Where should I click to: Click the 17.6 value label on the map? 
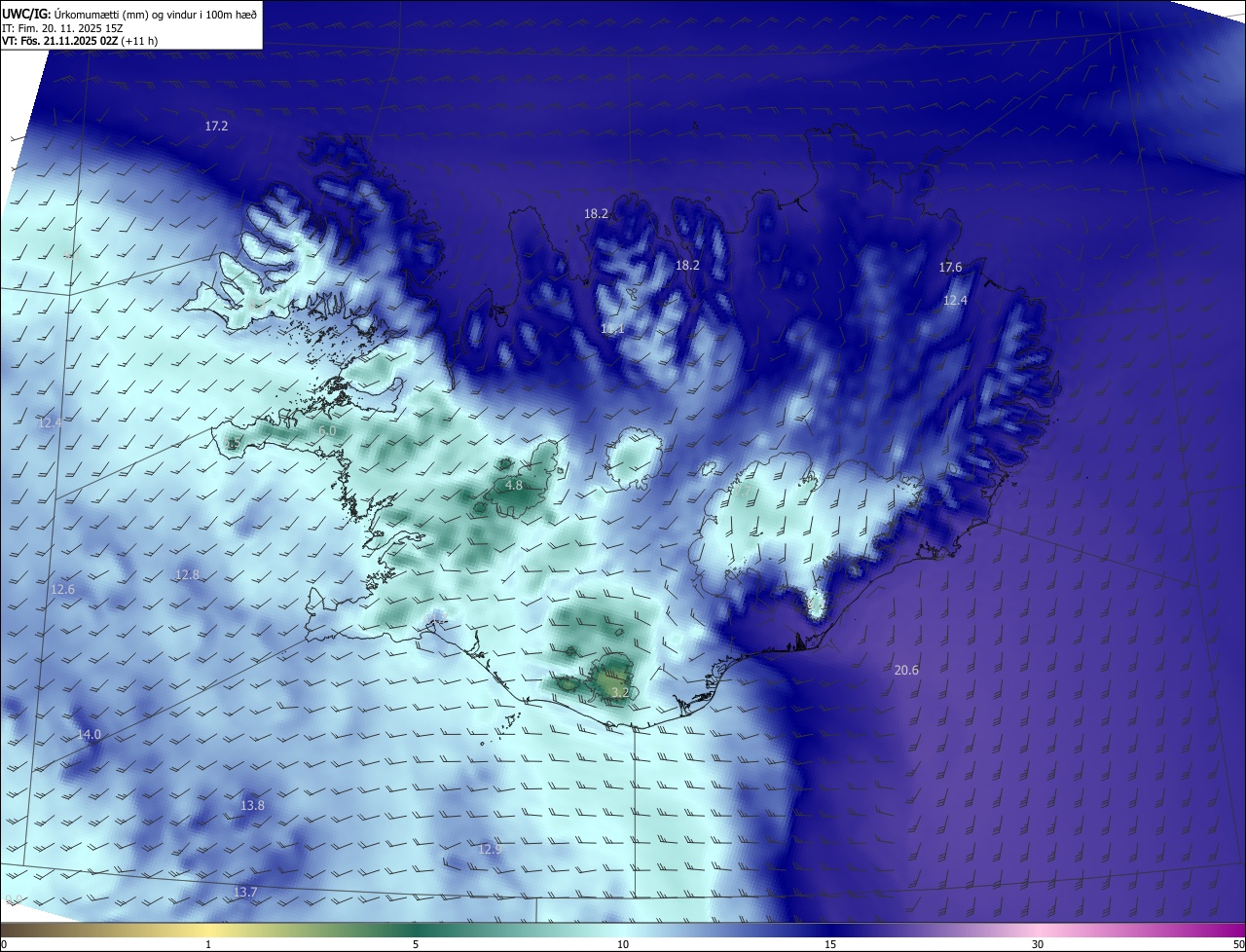click(950, 267)
